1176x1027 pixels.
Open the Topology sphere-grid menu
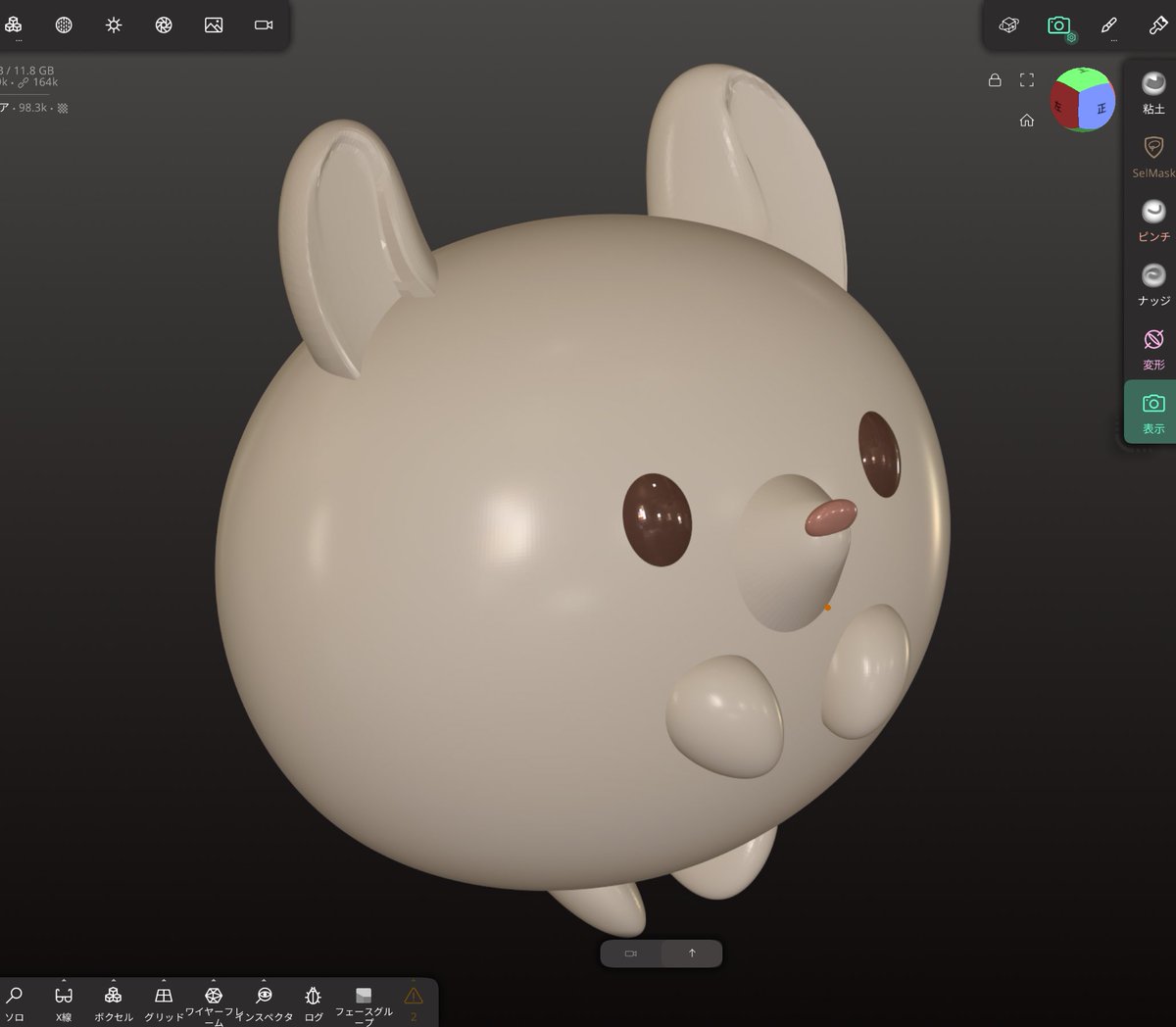point(64,24)
